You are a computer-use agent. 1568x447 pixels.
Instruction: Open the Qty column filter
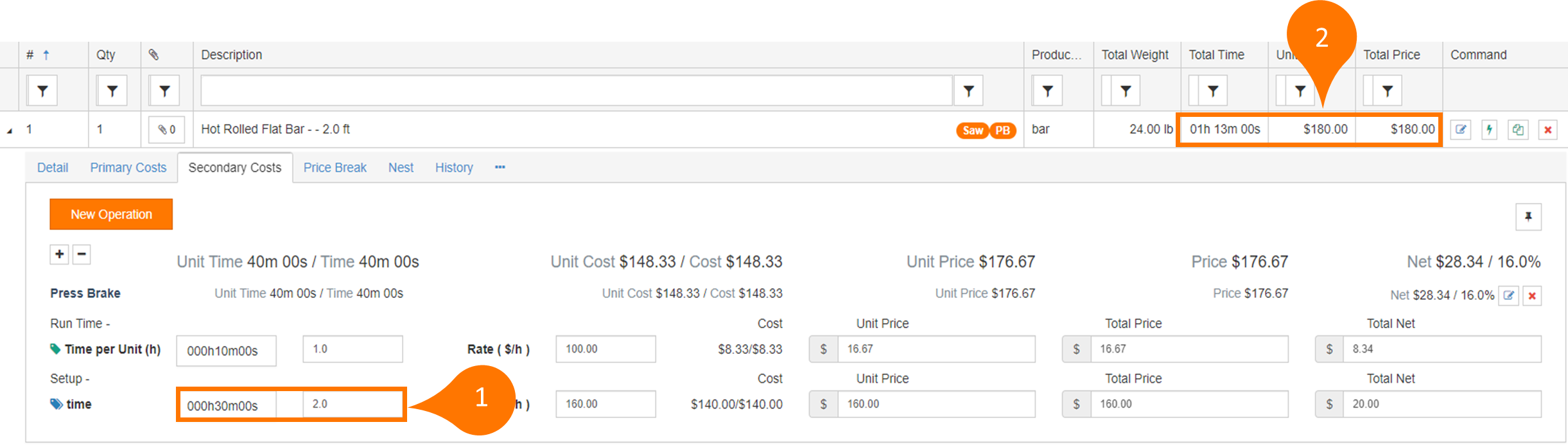pos(112,91)
